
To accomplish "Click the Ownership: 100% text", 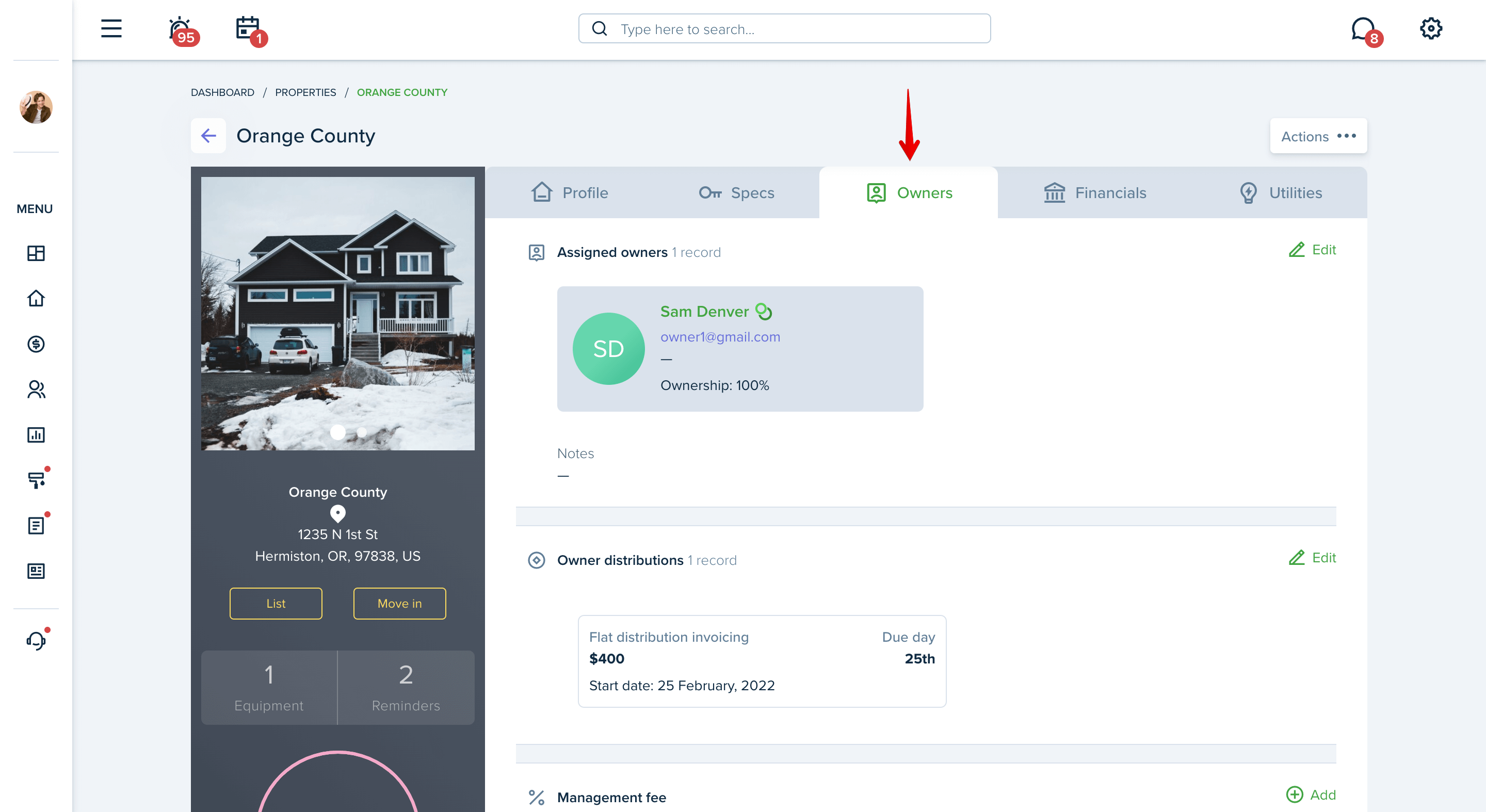I will tap(715, 385).
